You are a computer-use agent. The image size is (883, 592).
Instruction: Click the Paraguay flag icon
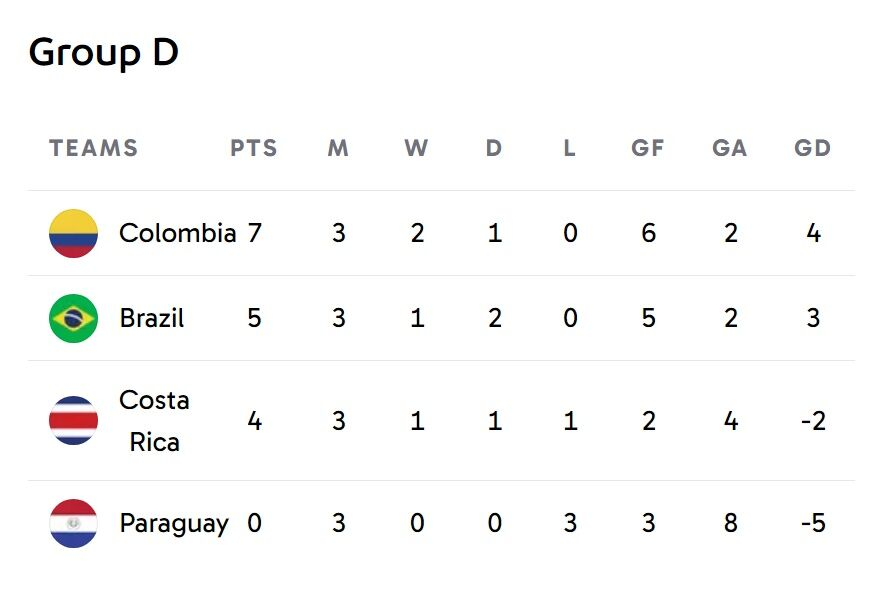73,523
